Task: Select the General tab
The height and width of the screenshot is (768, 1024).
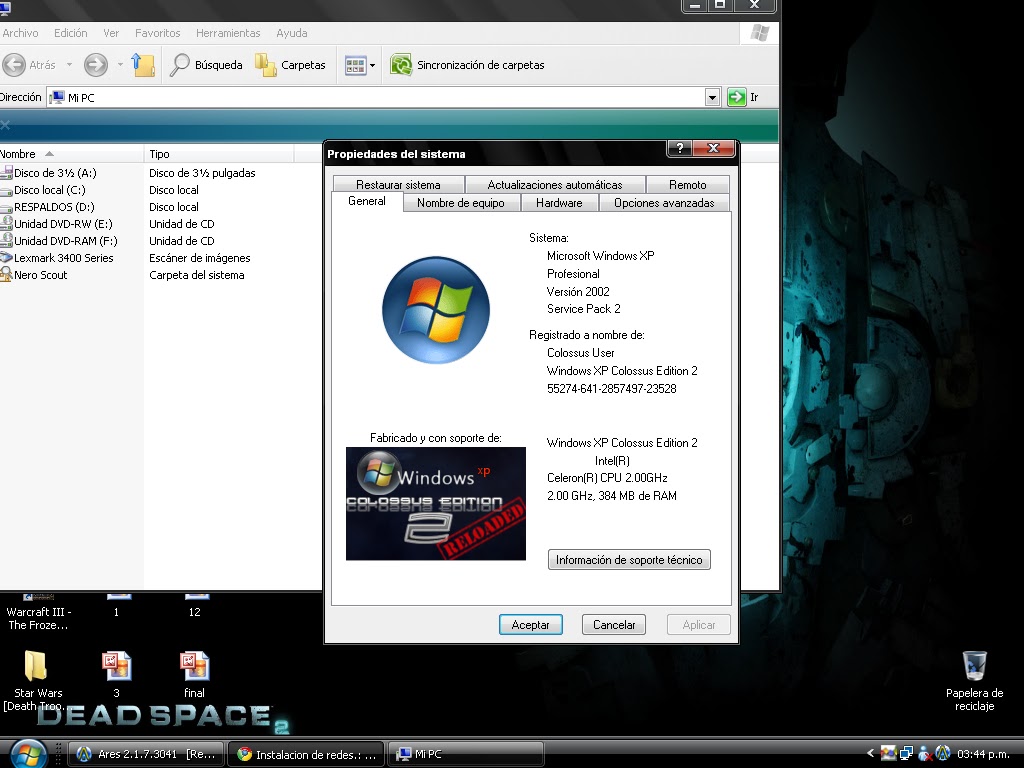Action: coord(366,201)
